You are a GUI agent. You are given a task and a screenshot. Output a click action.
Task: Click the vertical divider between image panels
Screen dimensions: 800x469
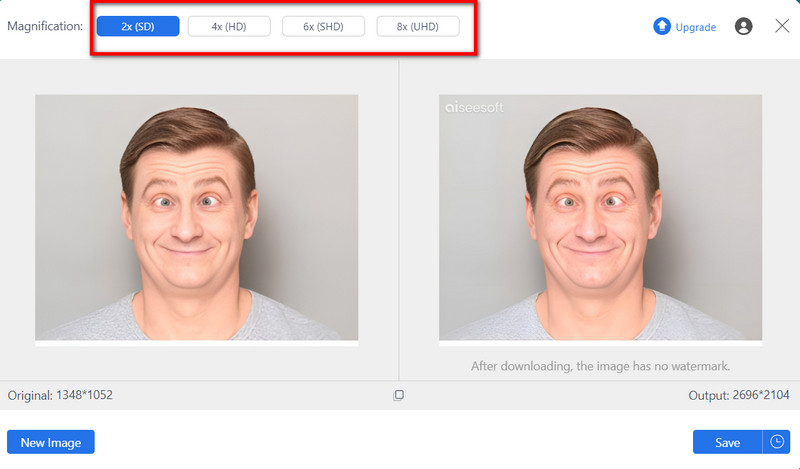399,220
